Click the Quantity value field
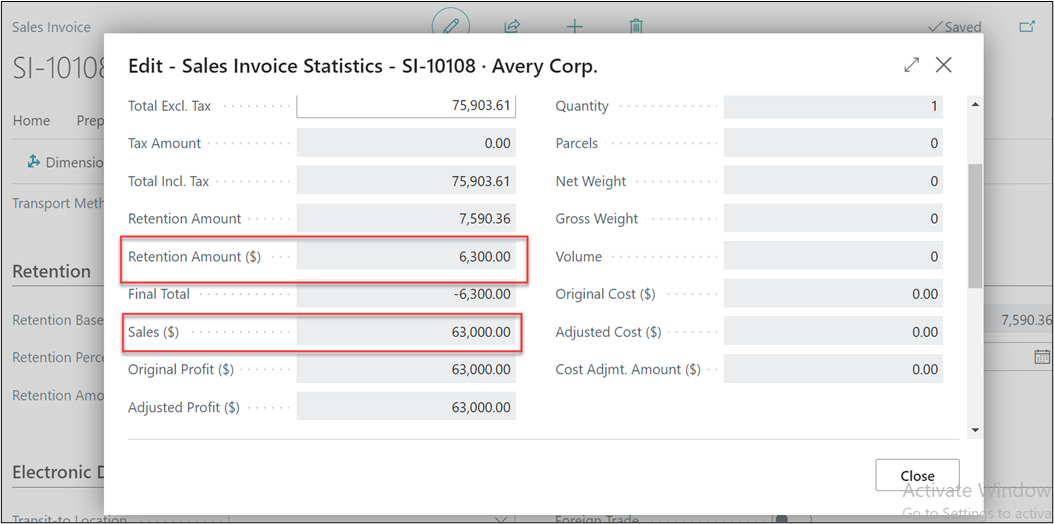 point(833,106)
